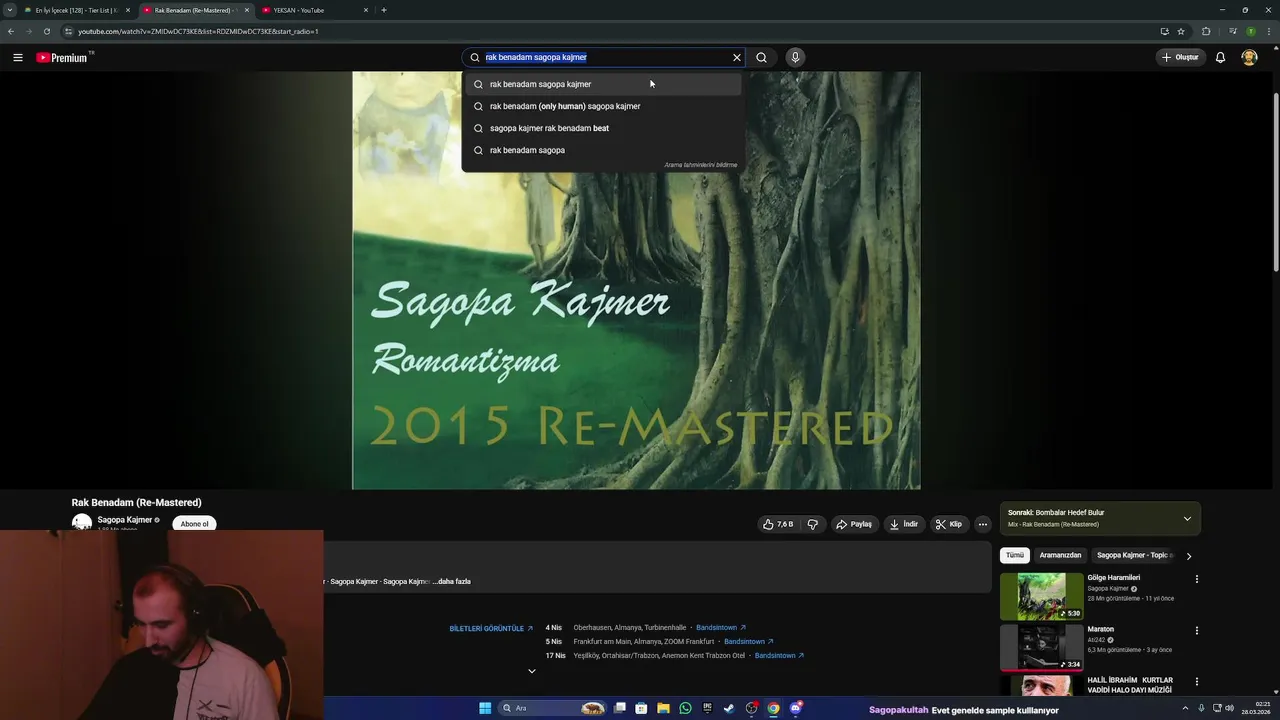Screen dimensions: 1280x720
Task: Dislike the video thumbs-down
Action: (812, 524)
